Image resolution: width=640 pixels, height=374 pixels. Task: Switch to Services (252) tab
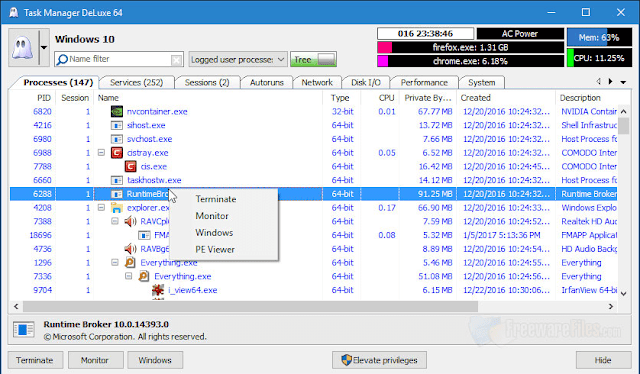coord(136,82)
